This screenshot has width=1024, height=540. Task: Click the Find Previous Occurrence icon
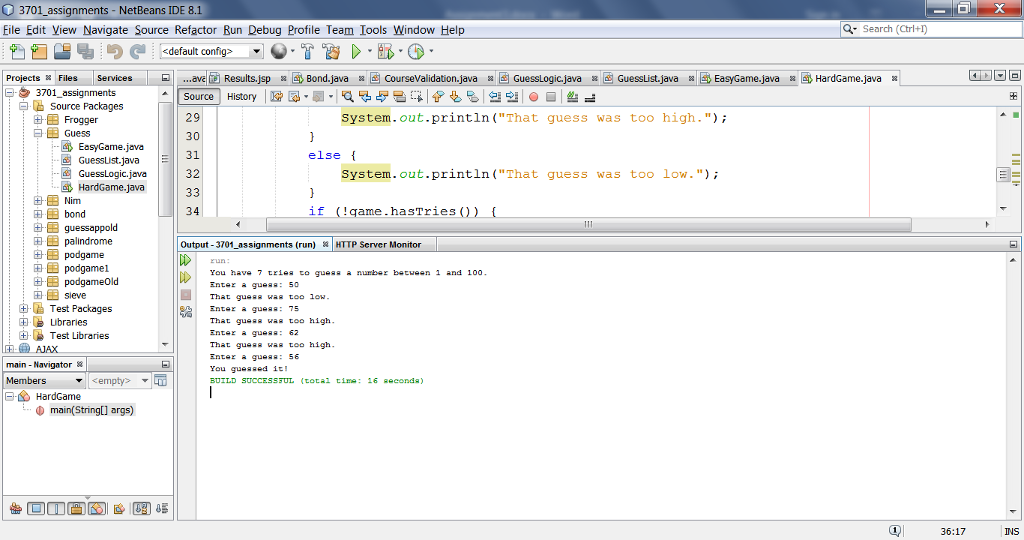coord(365,97)
